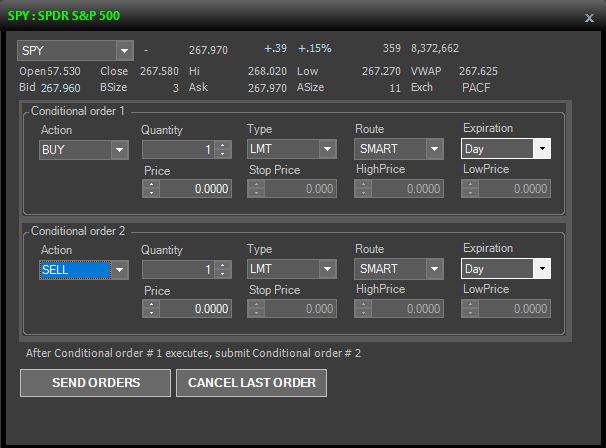Viewport: 606px width, 448px height.
Task: Open Route SMART dropdown in order 1
Action: 434,149
